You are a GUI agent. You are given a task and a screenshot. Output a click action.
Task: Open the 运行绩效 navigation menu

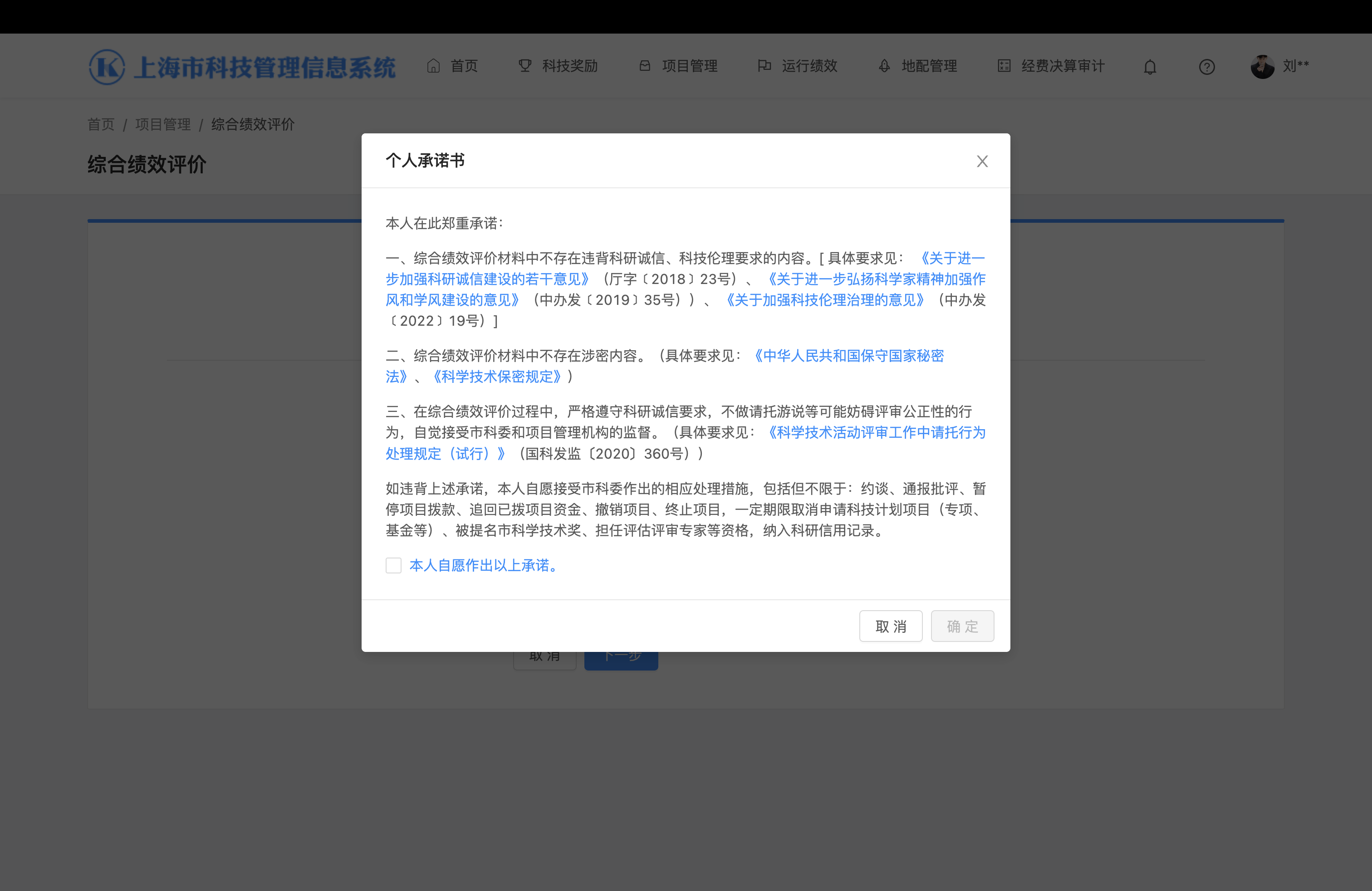(797, 66)
